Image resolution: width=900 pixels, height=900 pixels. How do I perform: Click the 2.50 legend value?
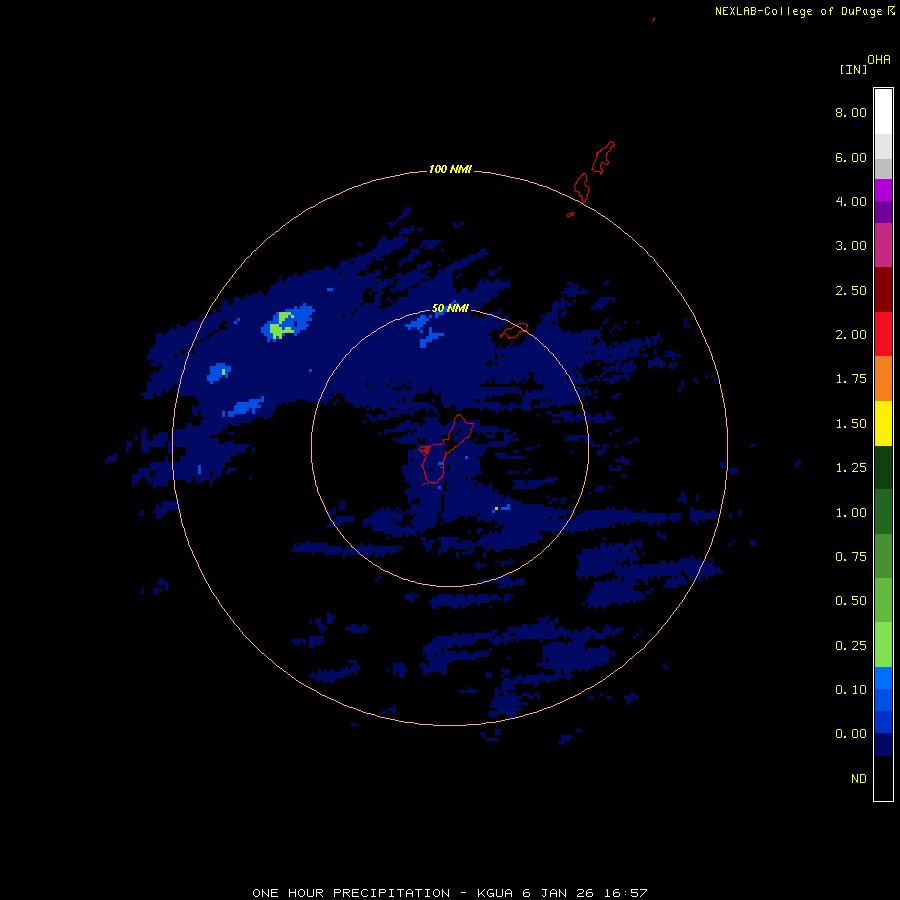click(851, 290)
